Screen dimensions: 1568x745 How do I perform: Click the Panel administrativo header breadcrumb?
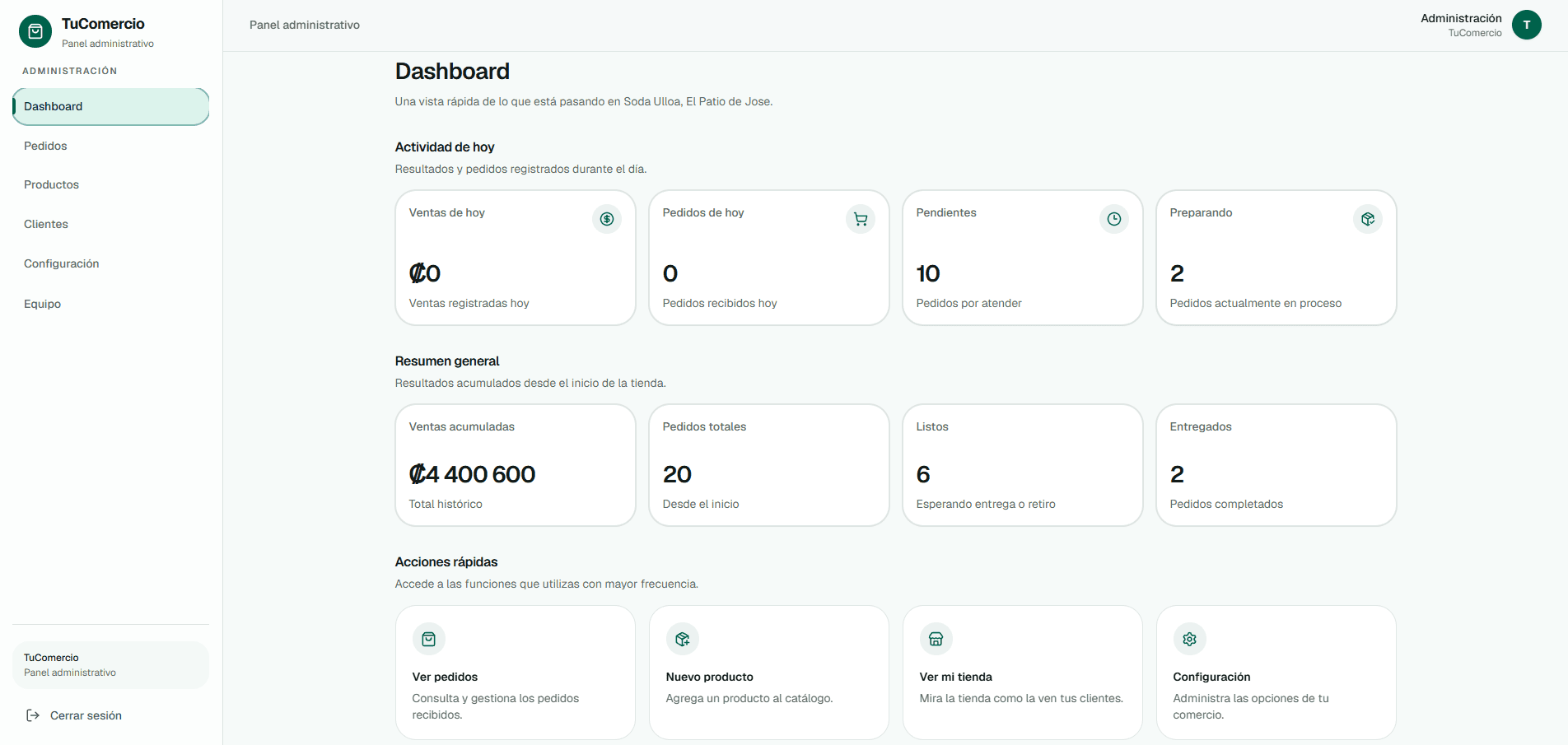pyautogui.click(x=305, y=25)
